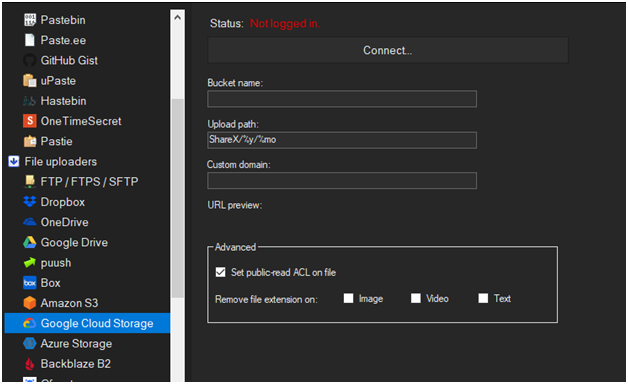Image resolution: width=628 pixels, height=384 pixels.
Task: Open the Paste.ee entry
Action: (x=63, y=40)
